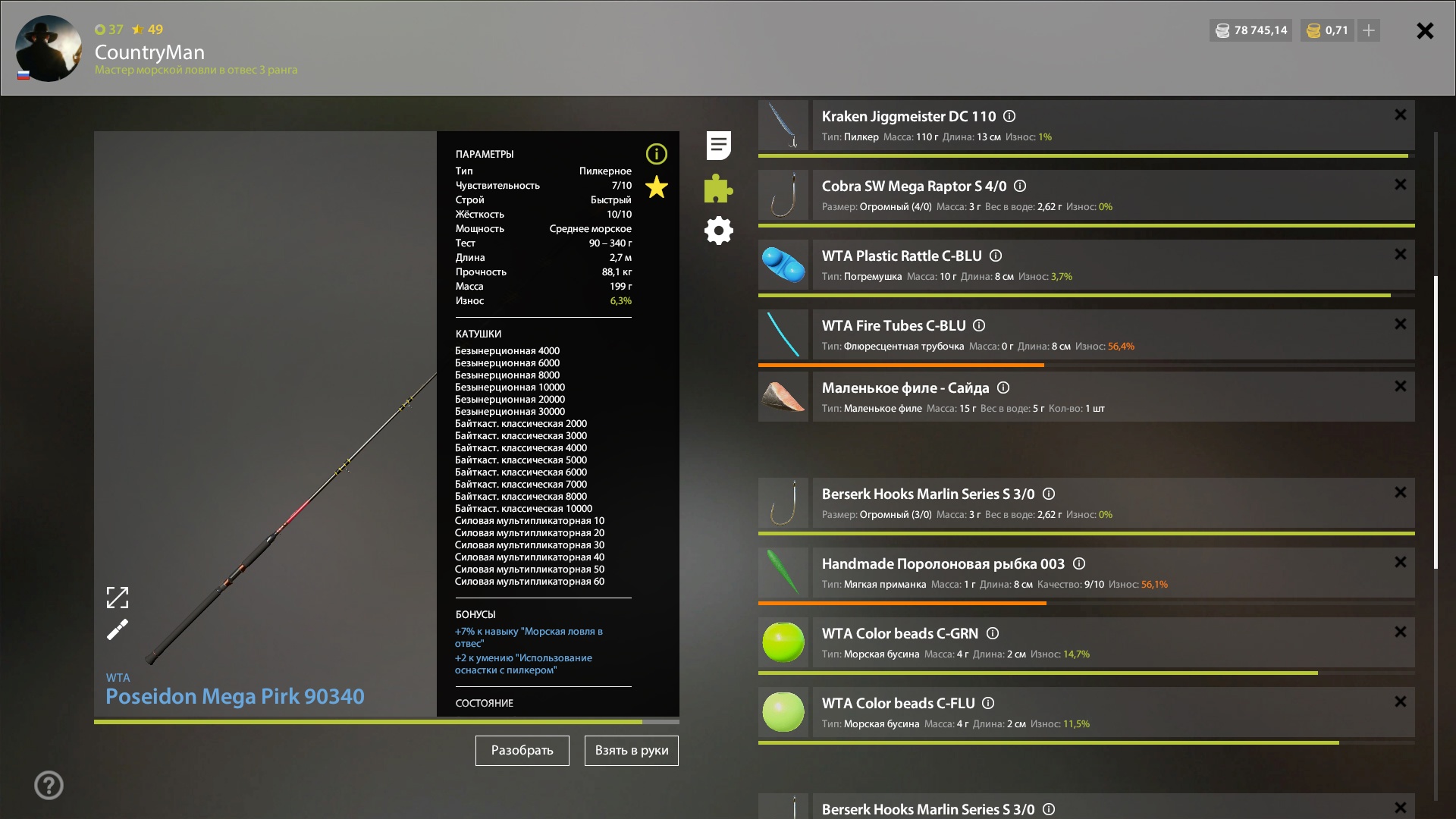This screenshot has width=1456, height=819.
Task: Remove Kraken Jiggmeister DC 110 item
Action: 1401,115
